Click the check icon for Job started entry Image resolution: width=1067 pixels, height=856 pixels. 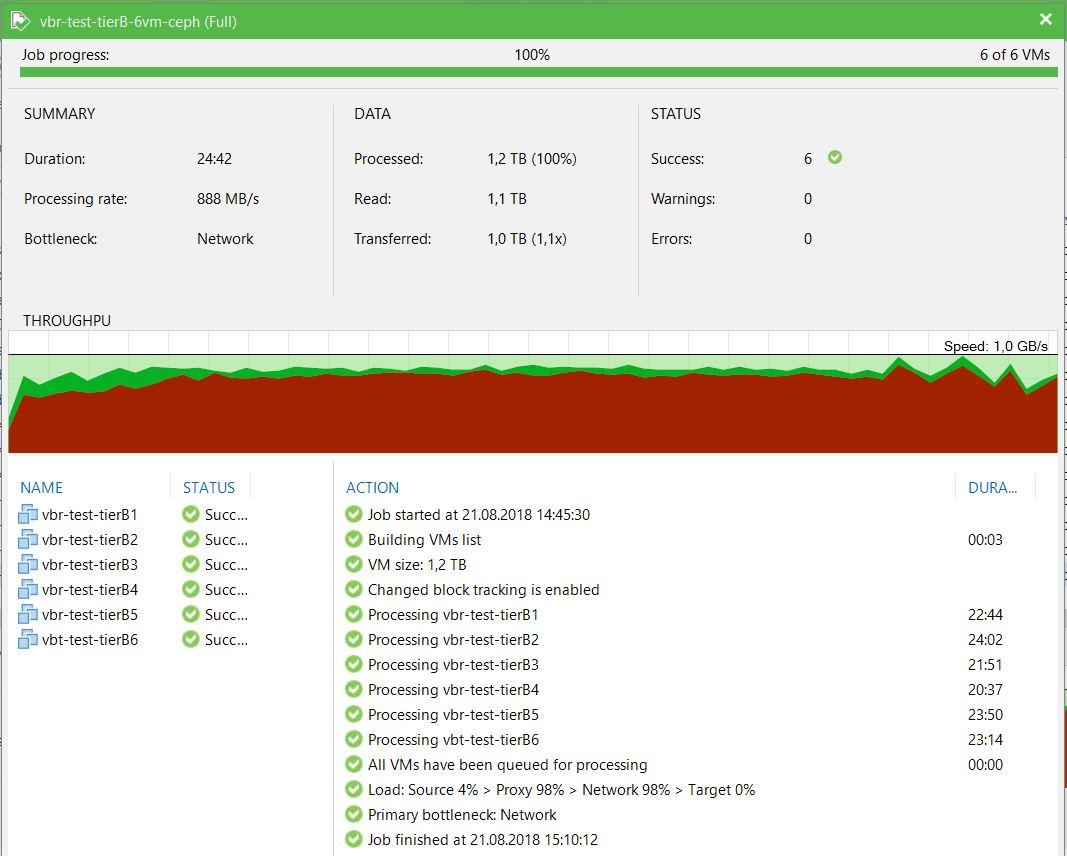353,515
